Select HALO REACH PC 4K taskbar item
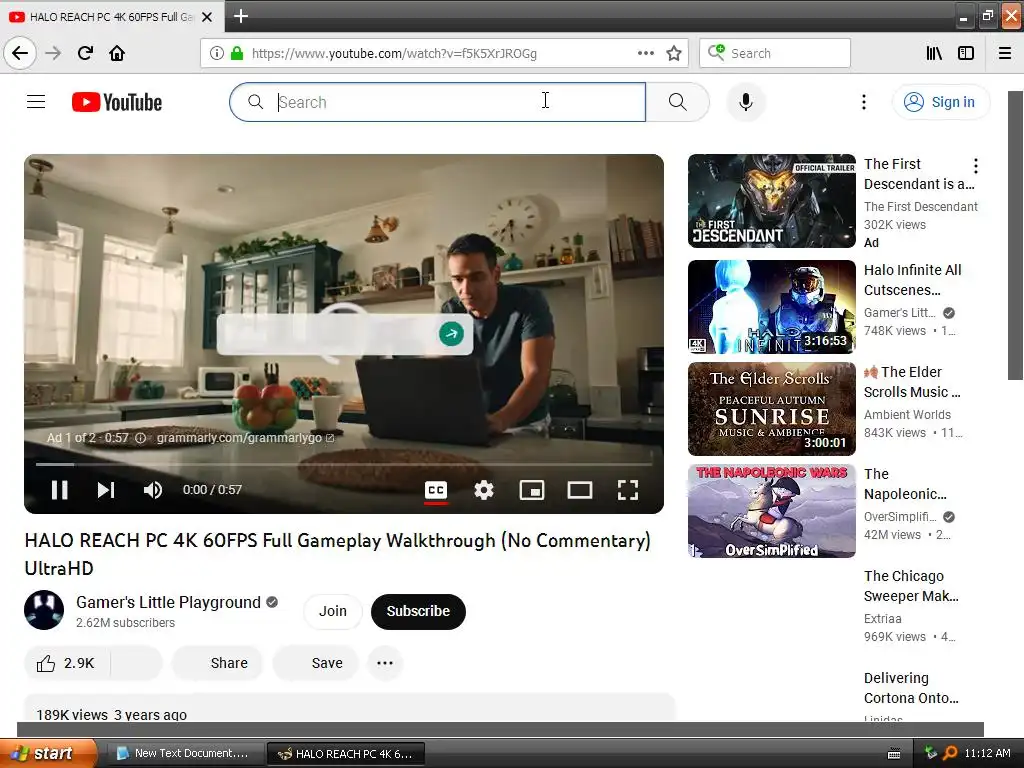1024x768 pixels. pos(346,753)
